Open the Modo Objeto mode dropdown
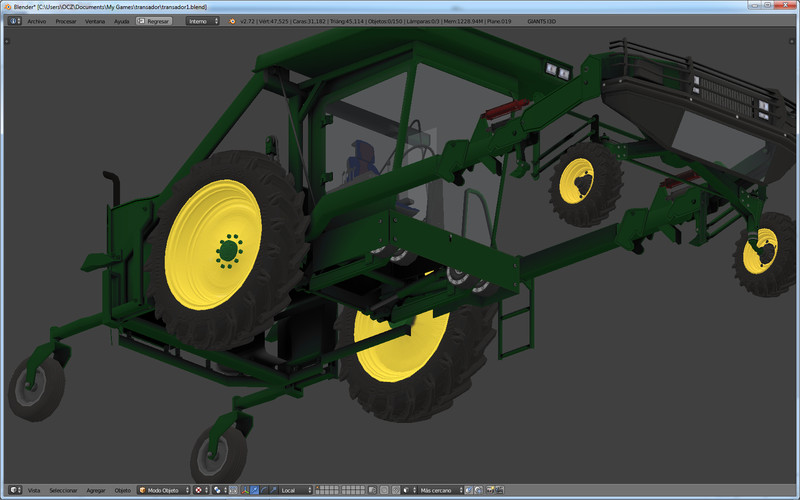 [162, 490]
